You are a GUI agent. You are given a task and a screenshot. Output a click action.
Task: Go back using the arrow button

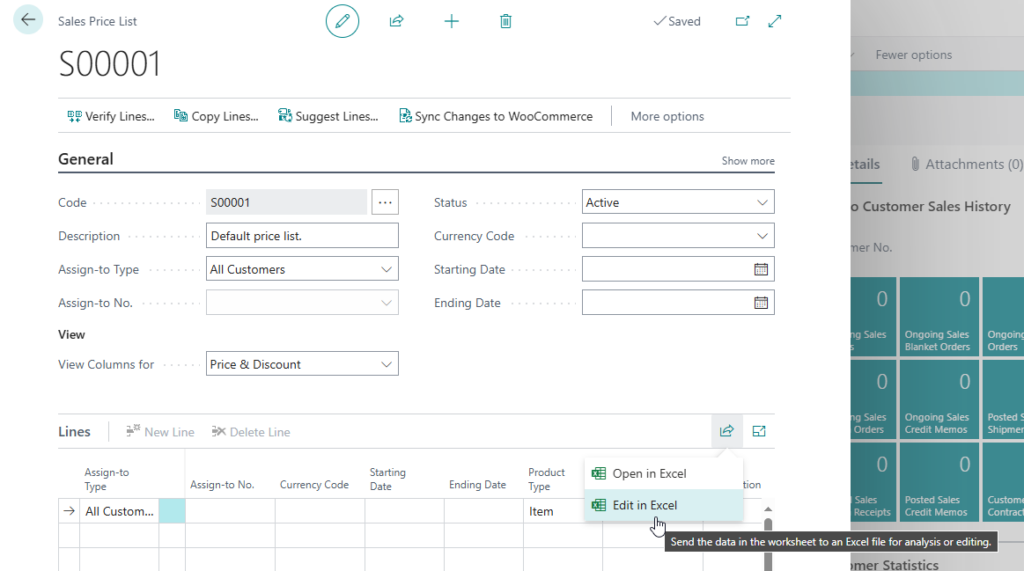point(28,20)
